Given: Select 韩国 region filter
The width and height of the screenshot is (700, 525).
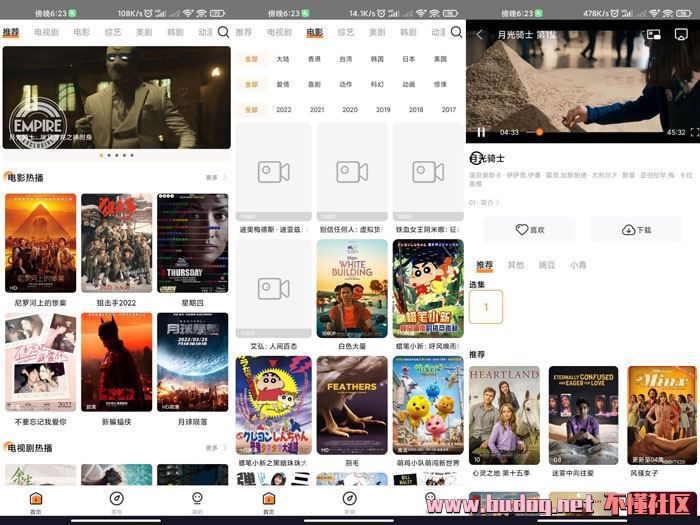Looking at the screenshot, I should click(x=377, y=59).
